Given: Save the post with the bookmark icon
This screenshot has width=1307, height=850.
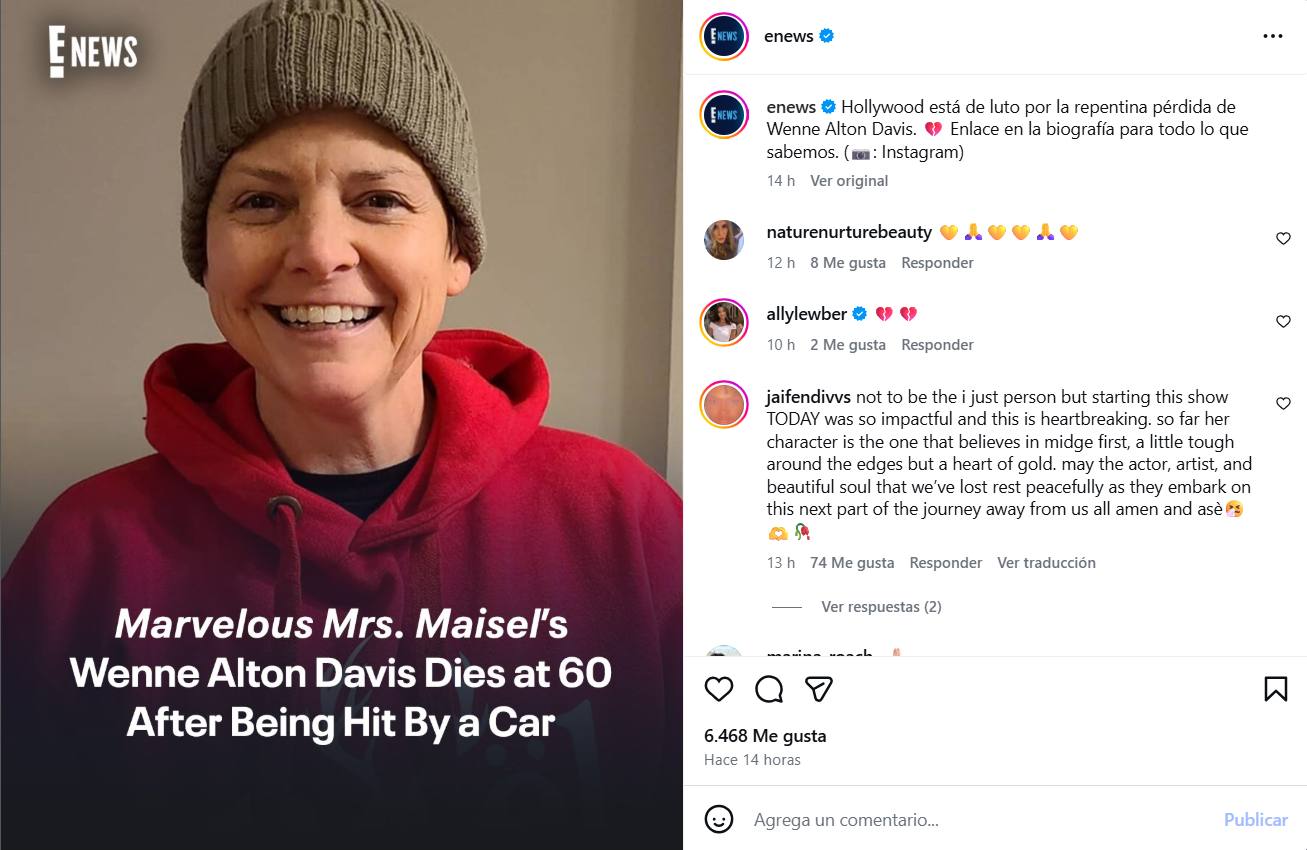Looking at the screenshot, I should pyautogui.click(x=1275, y=689).
